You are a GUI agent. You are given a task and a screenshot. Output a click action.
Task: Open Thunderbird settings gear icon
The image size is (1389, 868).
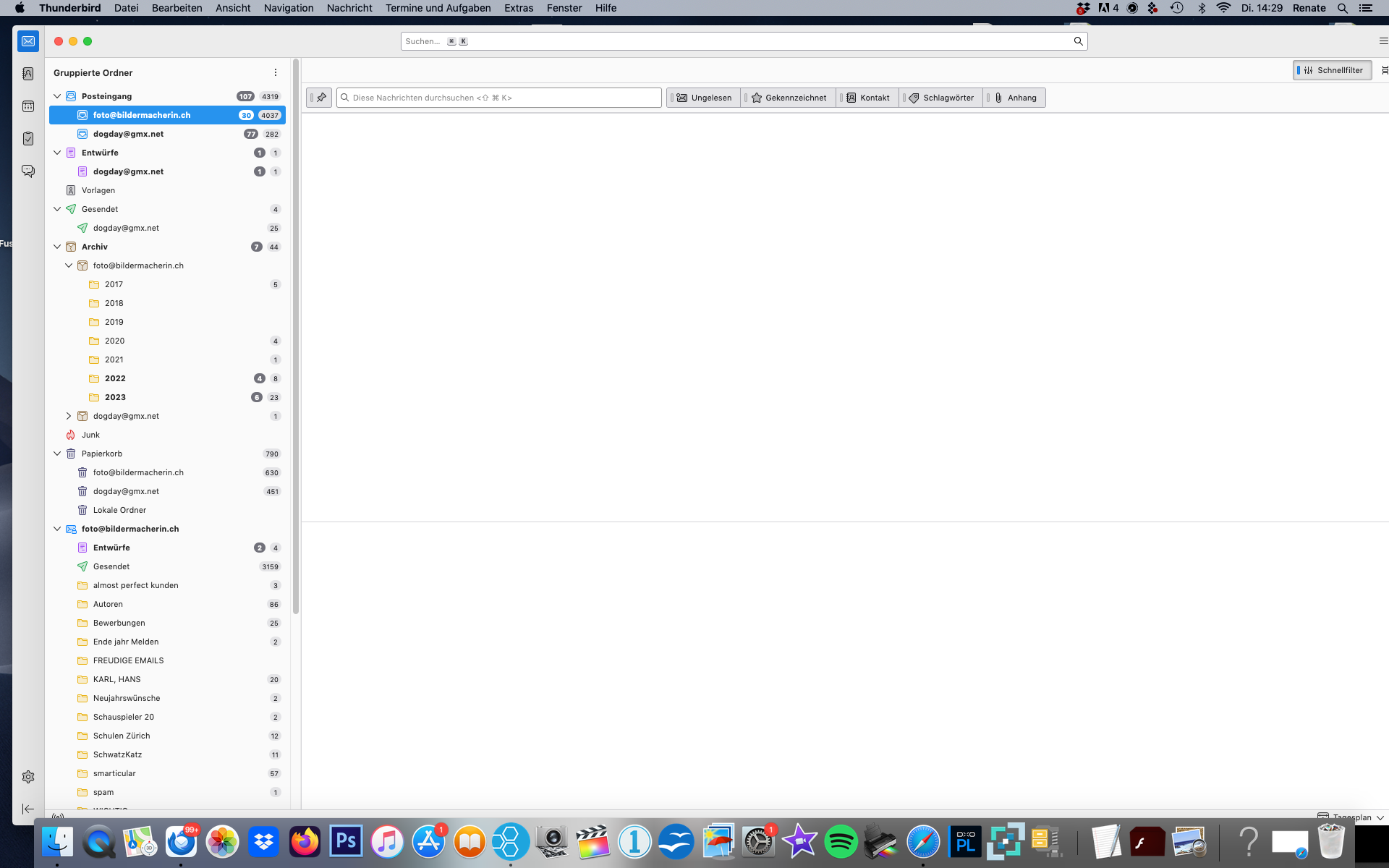click(28, 777)
